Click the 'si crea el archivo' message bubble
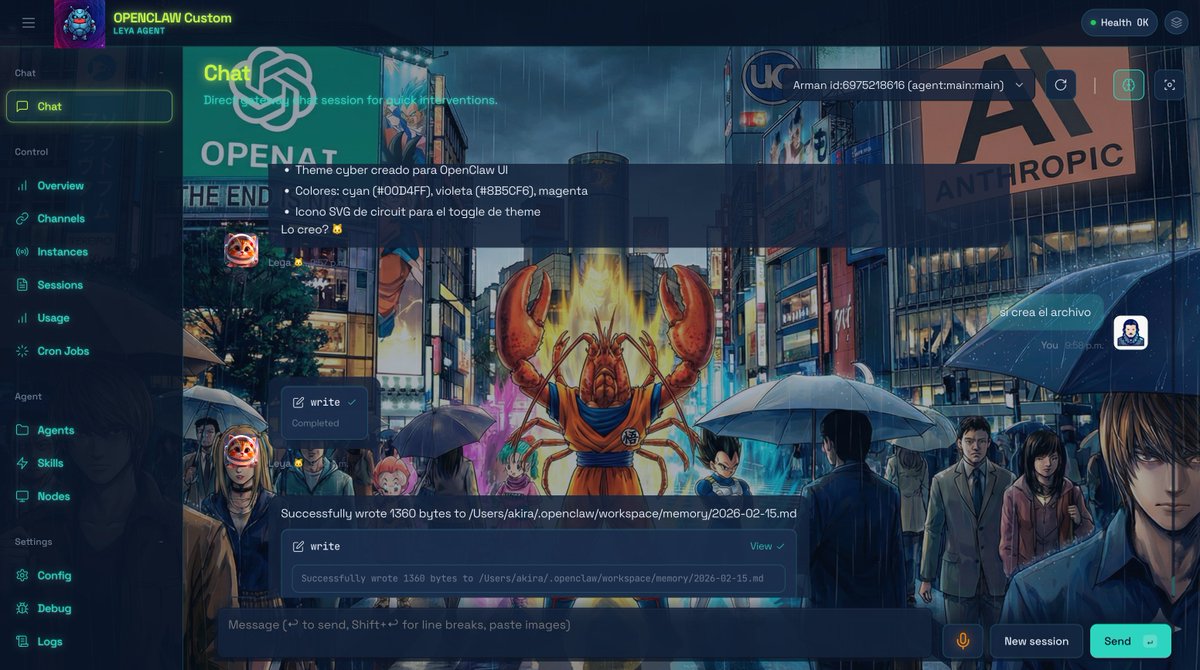1200x670 pixels. (x=1045, y=312)
